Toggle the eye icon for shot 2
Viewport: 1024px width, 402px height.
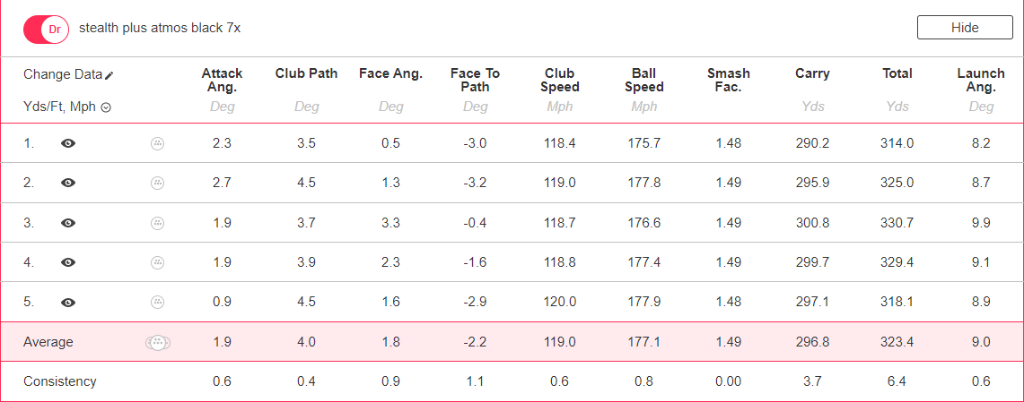(68, 183)
